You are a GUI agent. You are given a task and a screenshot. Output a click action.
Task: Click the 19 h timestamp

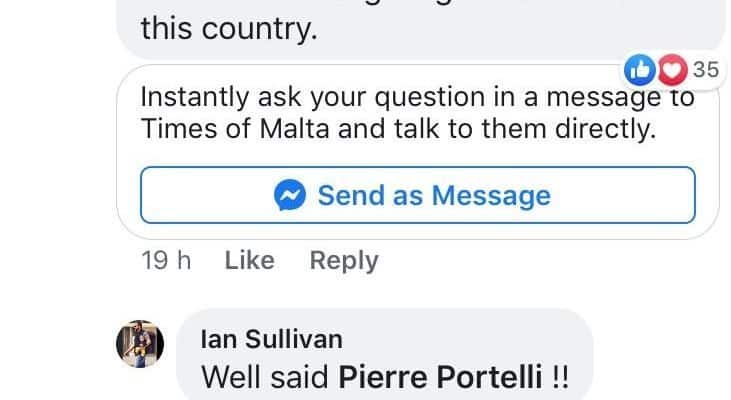166,260
